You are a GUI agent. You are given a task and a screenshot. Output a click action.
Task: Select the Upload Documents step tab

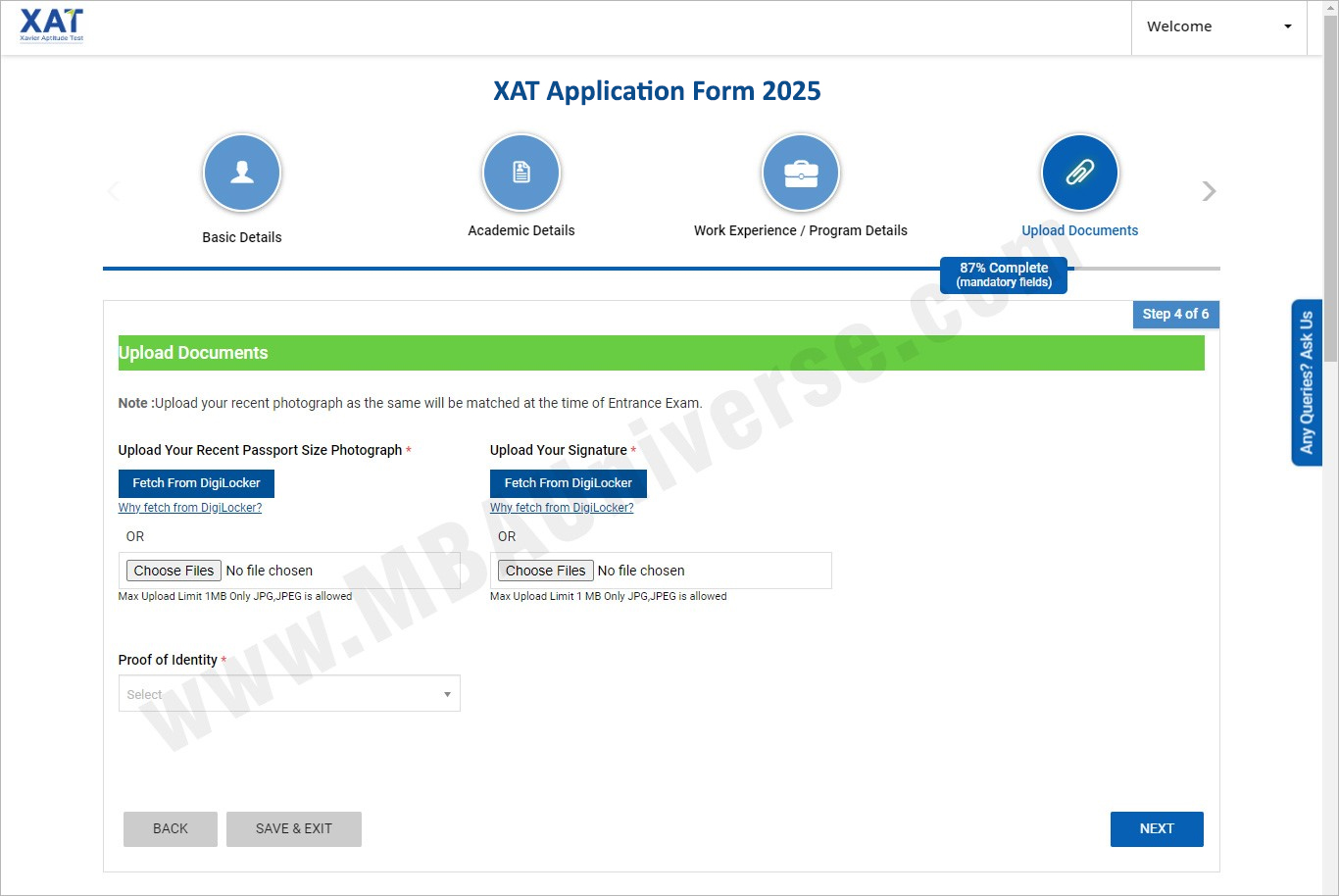(1079, 230)
